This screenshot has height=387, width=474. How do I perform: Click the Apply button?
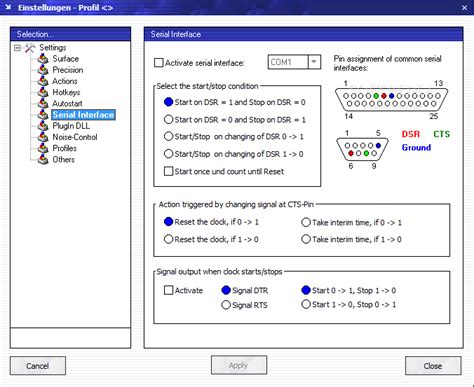239,365
